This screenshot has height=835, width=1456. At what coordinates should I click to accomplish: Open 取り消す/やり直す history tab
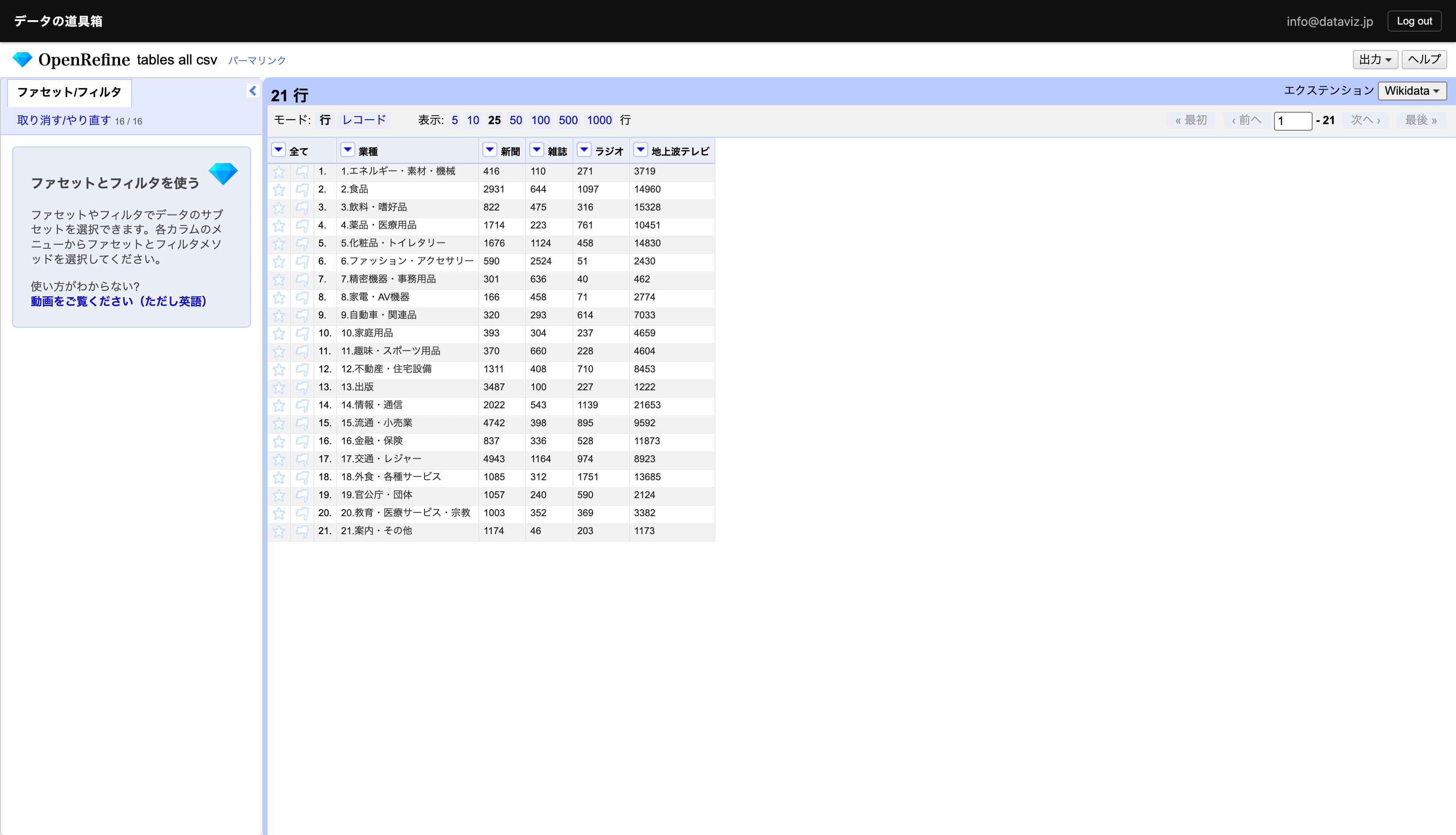click(x=64, y=120)
